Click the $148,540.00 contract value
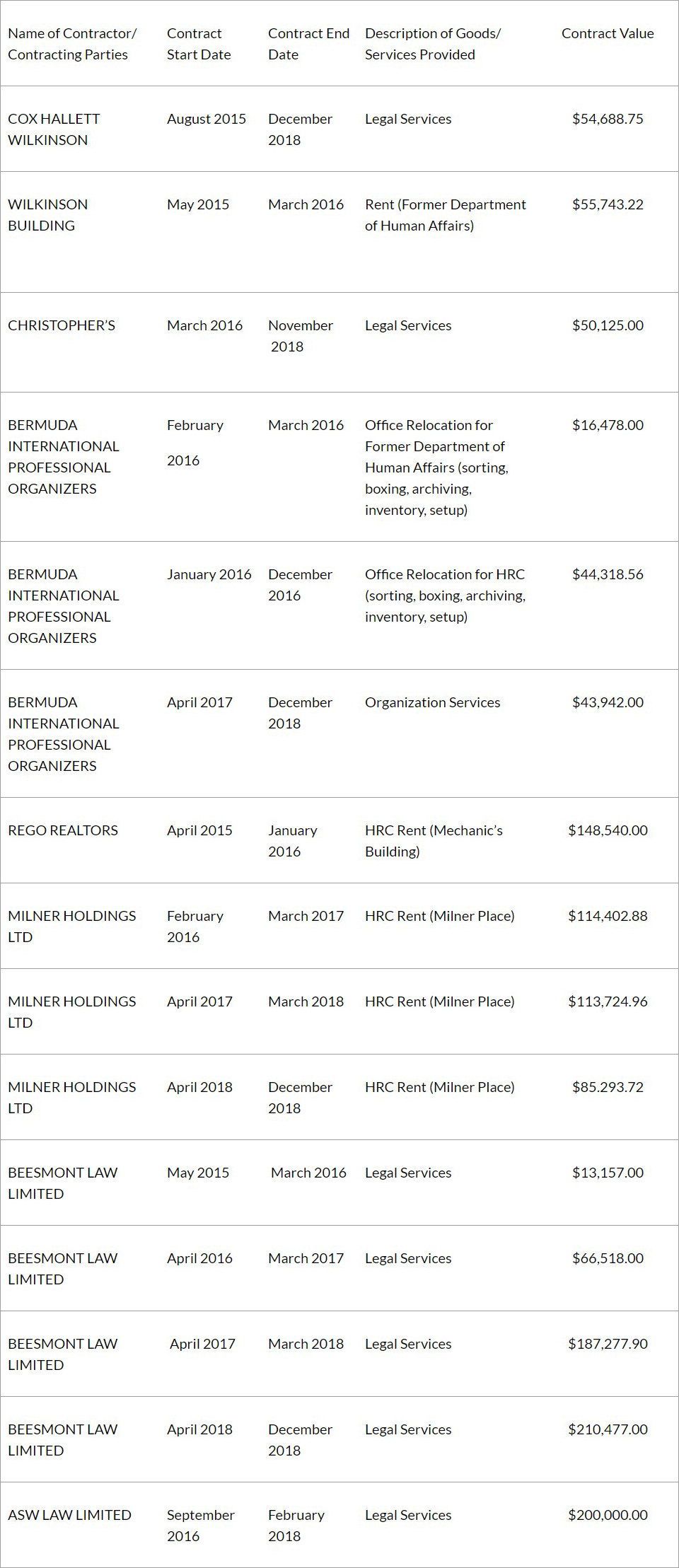 click(608, 830)
